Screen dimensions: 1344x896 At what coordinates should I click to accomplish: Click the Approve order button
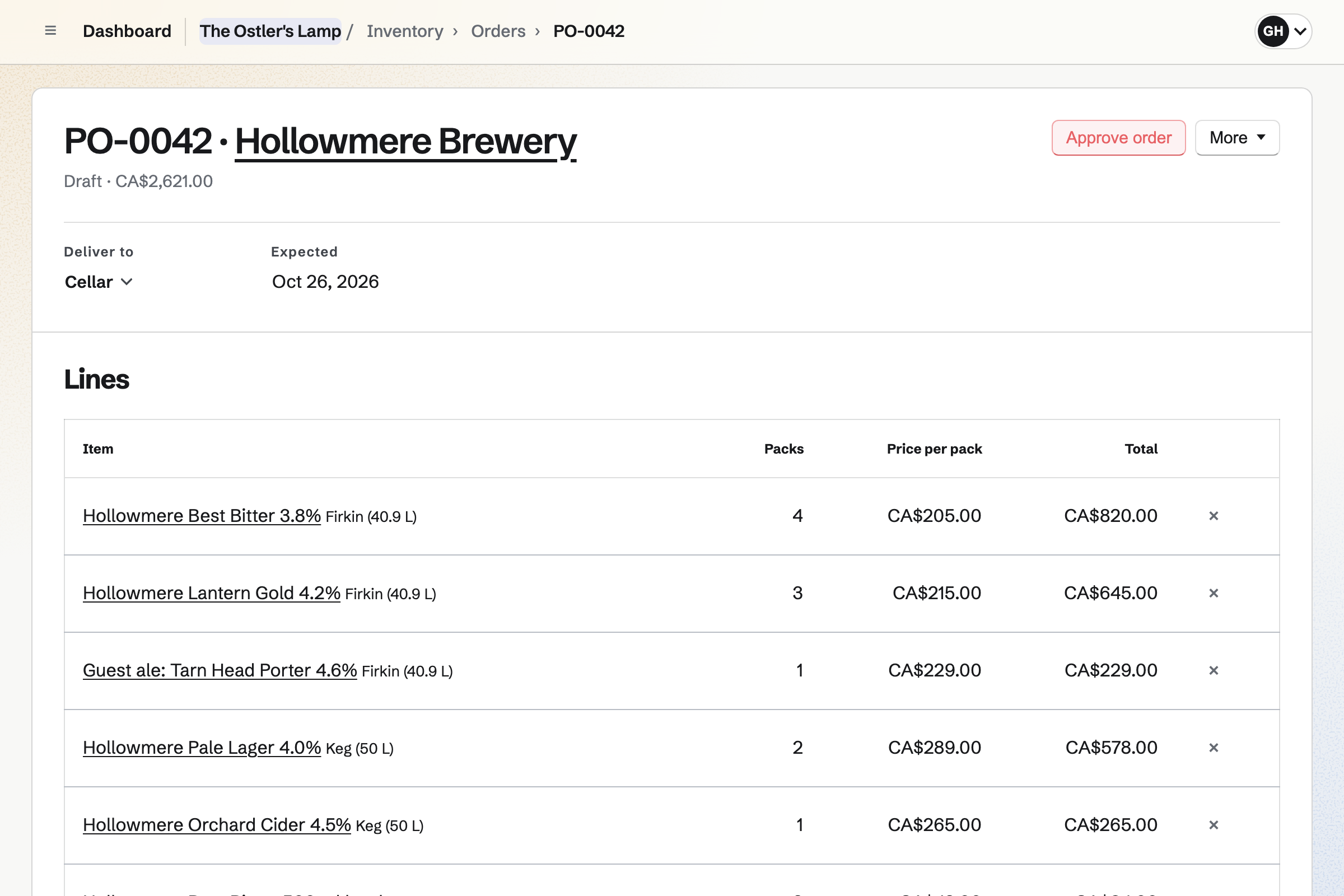(x=1118, y=138)
